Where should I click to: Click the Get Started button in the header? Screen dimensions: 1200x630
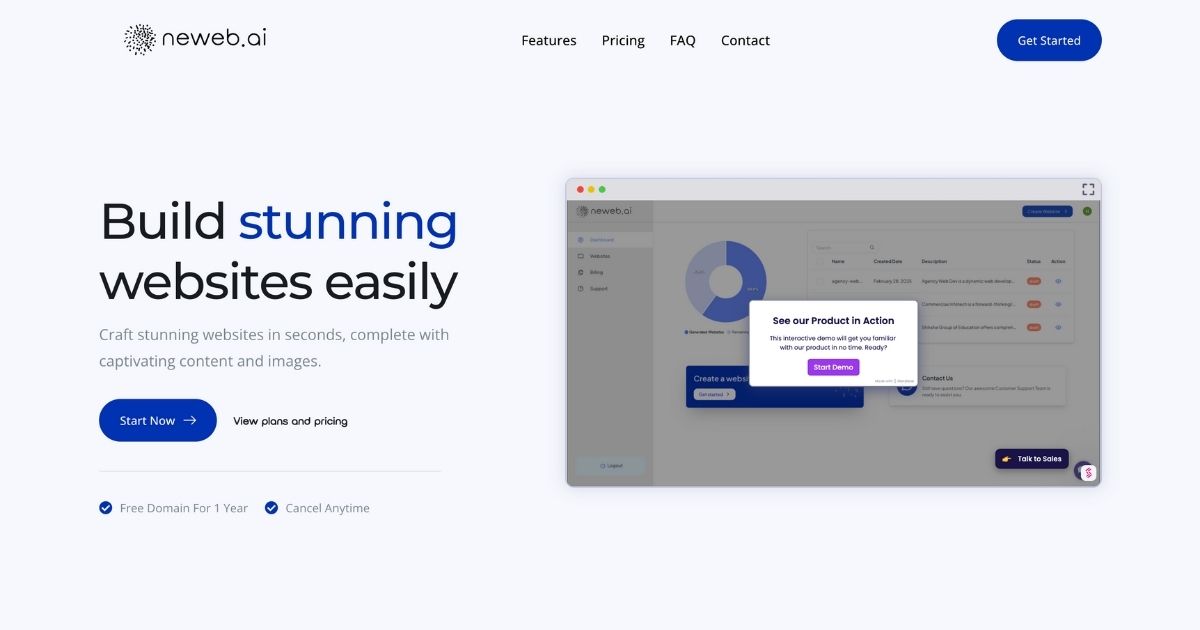pos(1049,40)
